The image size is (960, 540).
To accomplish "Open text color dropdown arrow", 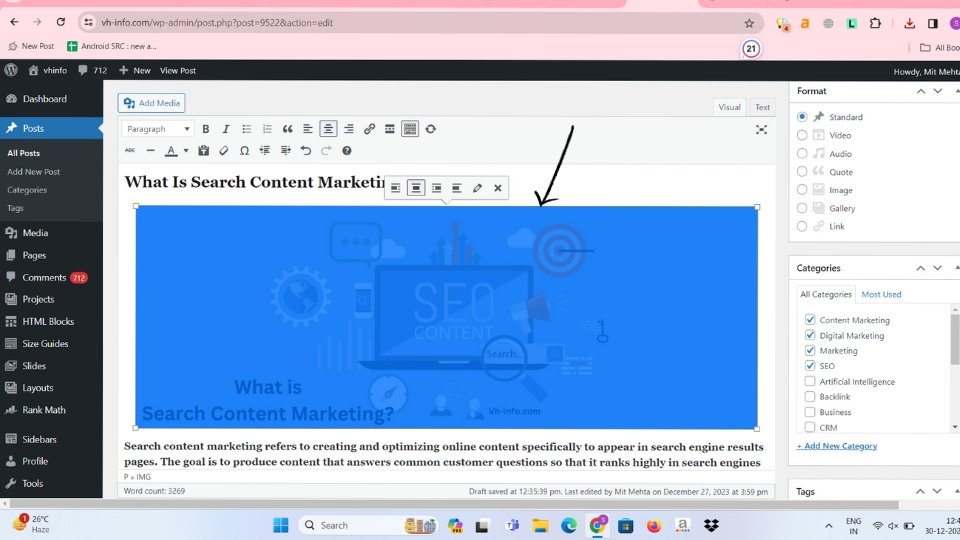I will pyautogui.click(x=186, y=151).
